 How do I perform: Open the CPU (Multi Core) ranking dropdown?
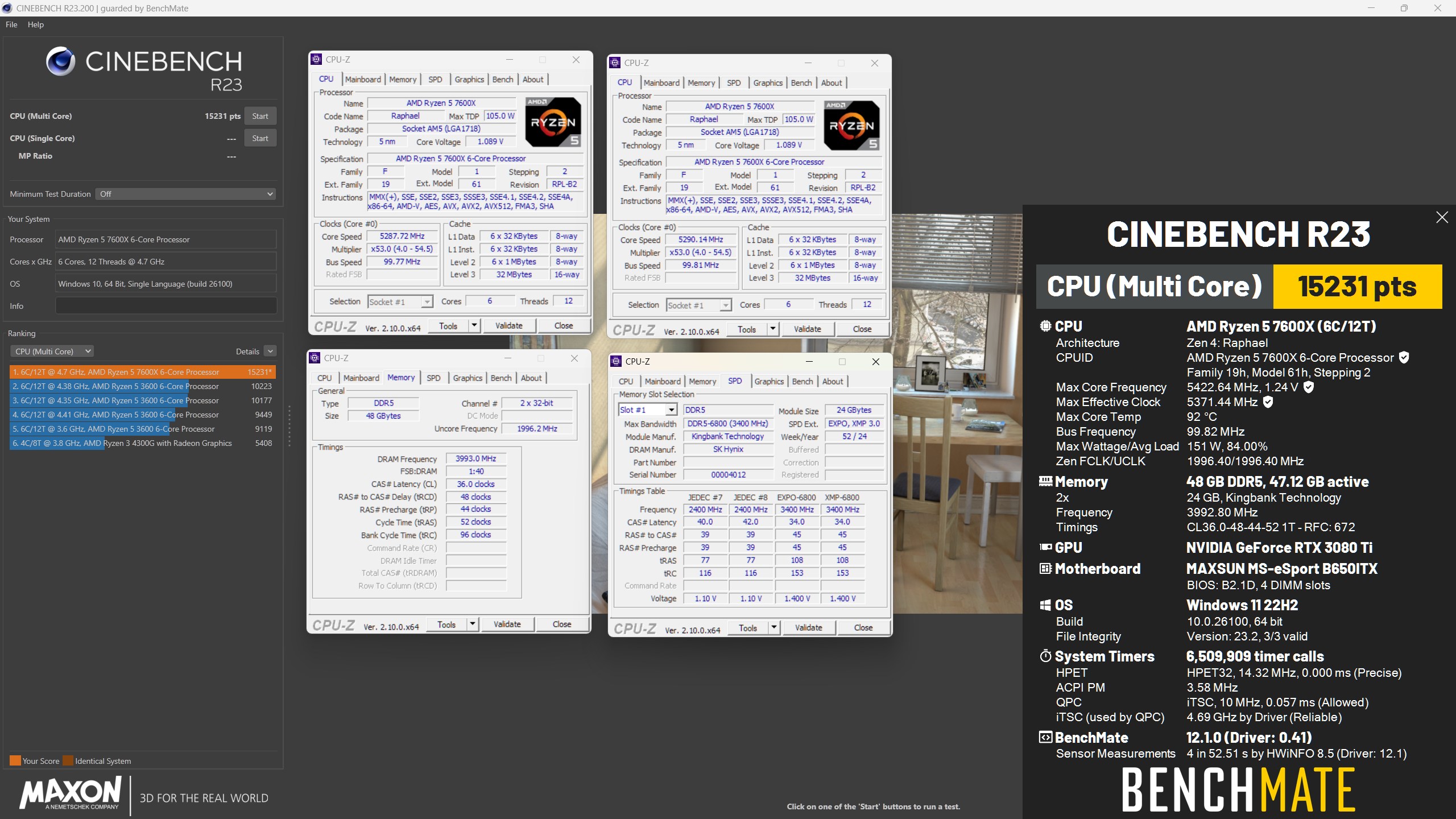point(52,351)
